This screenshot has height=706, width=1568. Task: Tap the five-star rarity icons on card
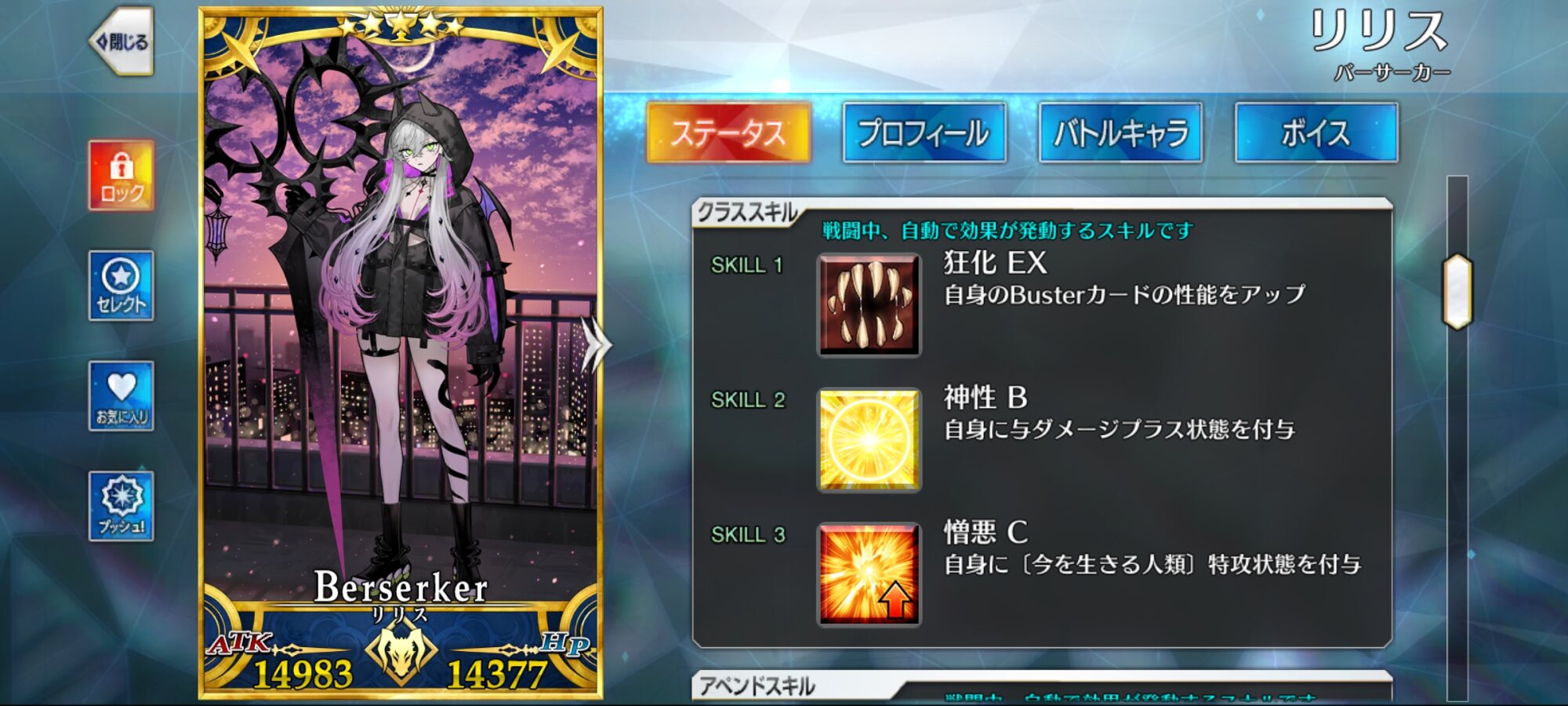[x=401, y=27]
